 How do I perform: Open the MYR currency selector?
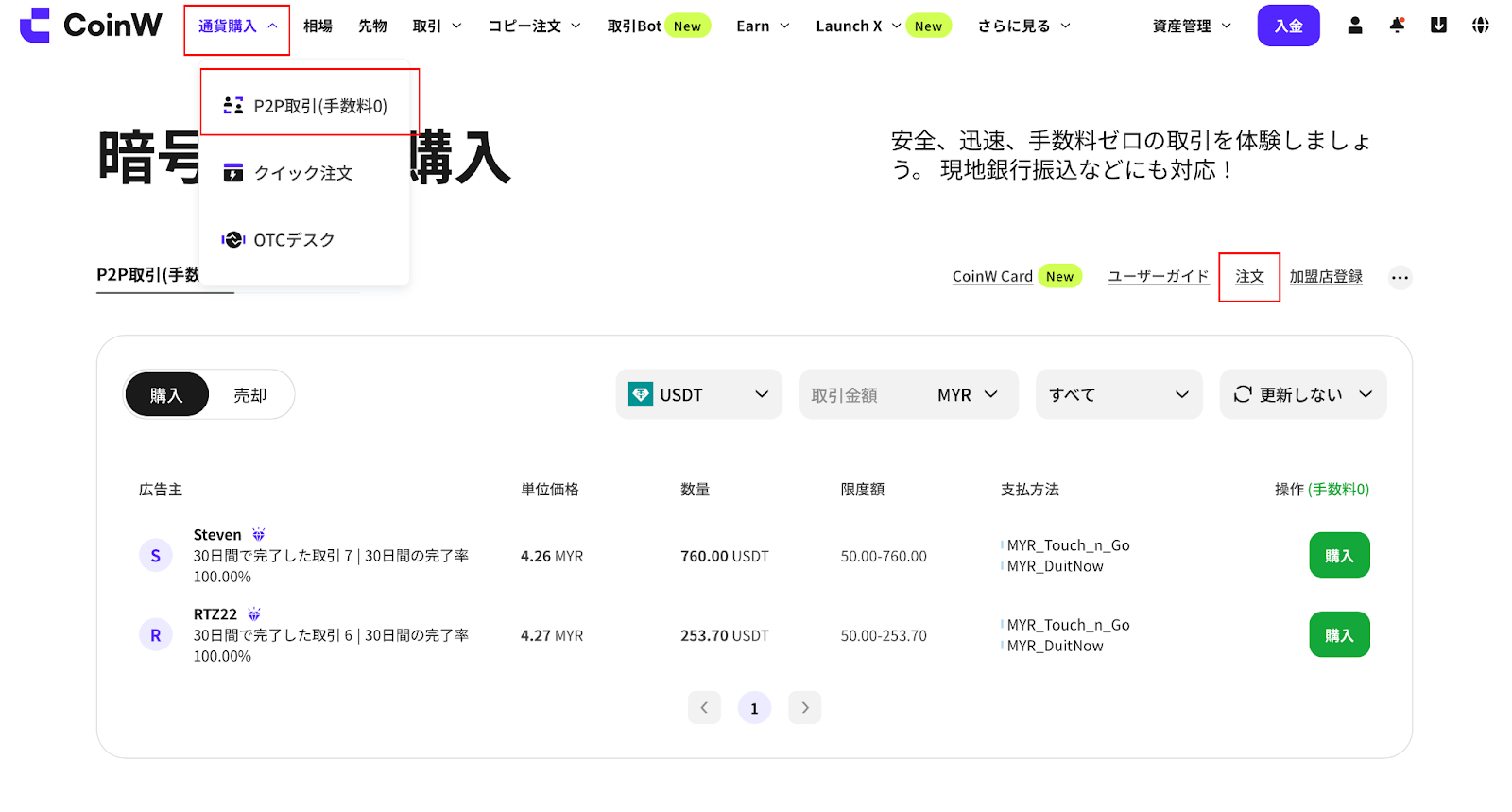coord(968,394)
